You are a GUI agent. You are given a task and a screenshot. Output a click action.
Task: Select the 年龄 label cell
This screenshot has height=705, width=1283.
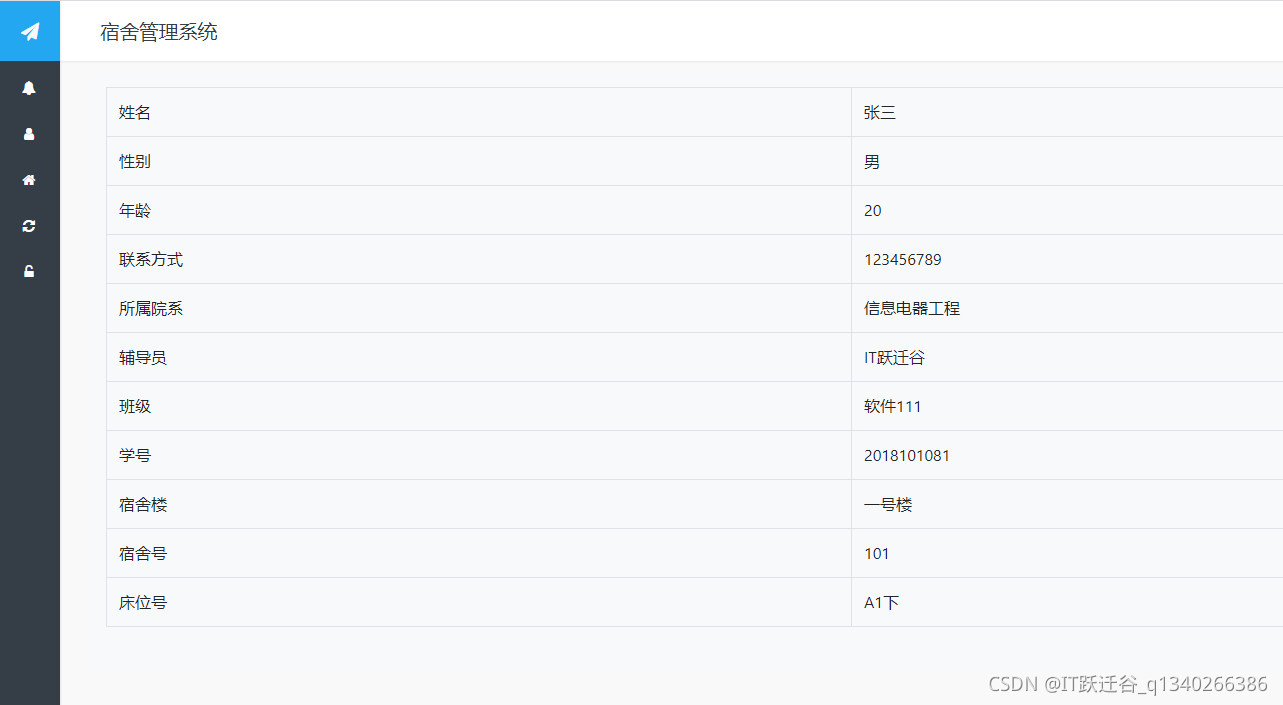(x=479, y=210)
